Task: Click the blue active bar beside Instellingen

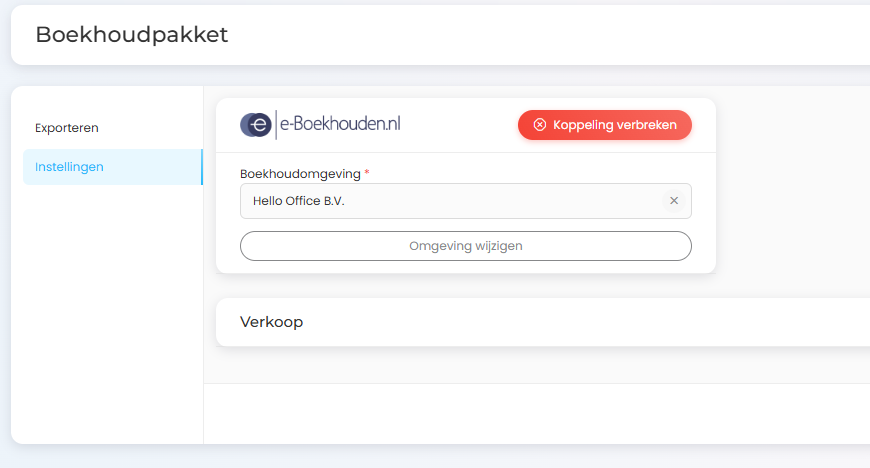Action: (x=201, y=167)
